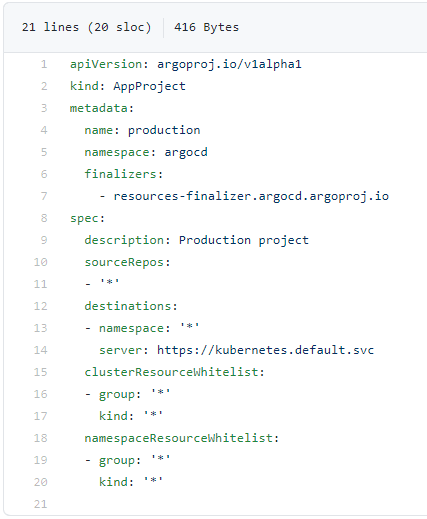Click the resources-finalizer.argocd.argoproj.io entry
Viewport: 427px width, 519px height.
click(251, 196)
